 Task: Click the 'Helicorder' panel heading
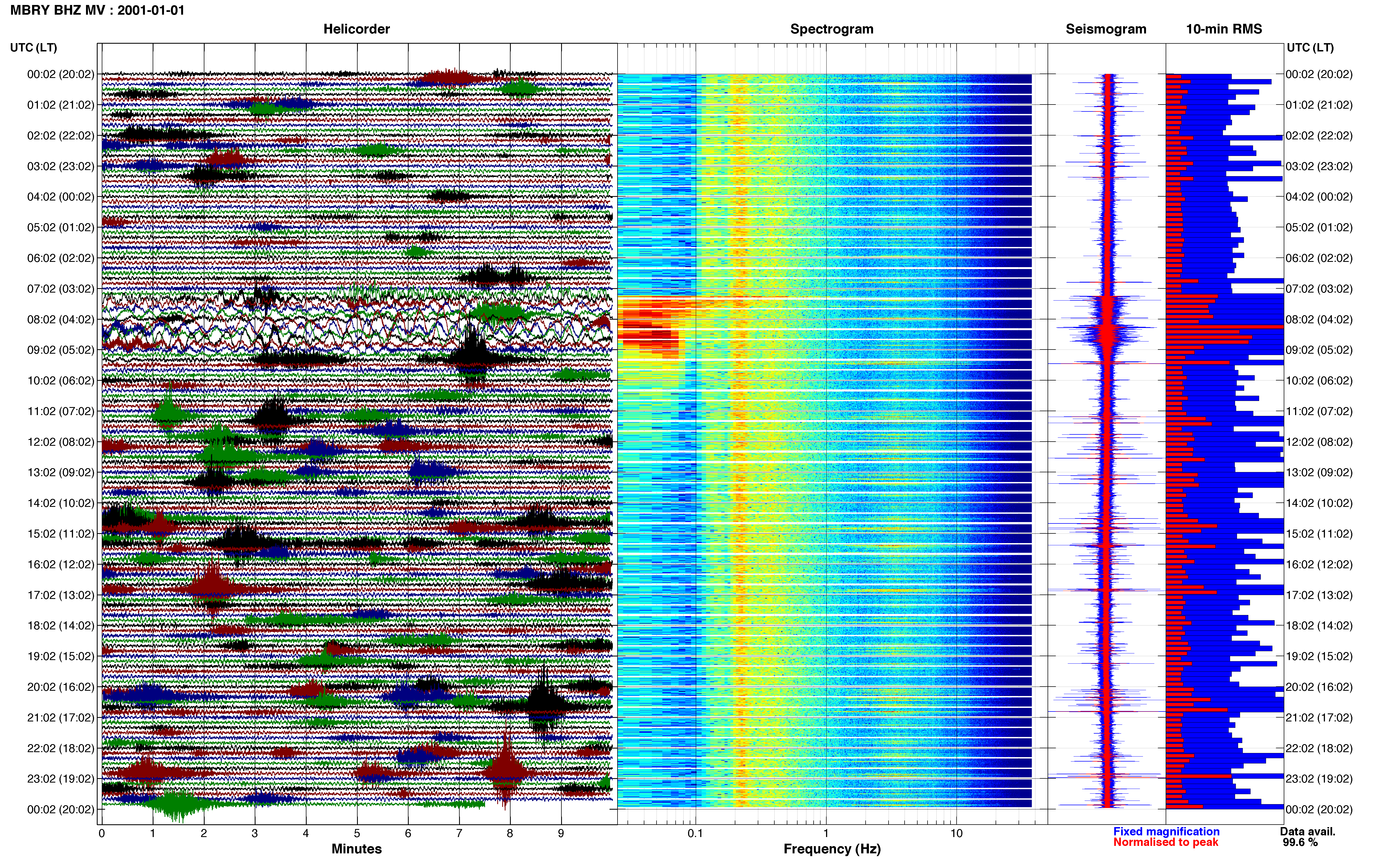356,29
